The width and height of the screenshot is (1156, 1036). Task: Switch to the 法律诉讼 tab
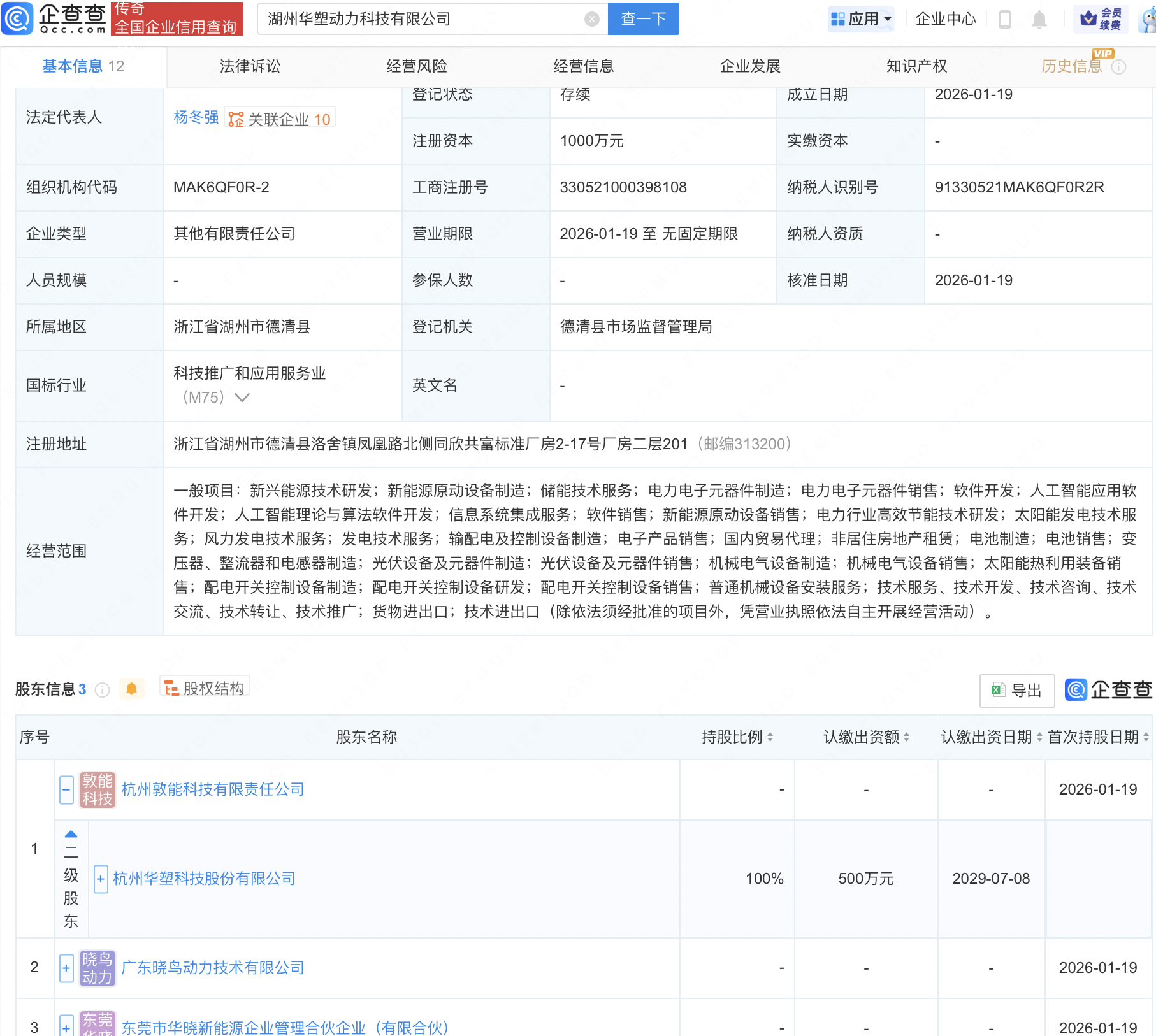click(249, 66)
